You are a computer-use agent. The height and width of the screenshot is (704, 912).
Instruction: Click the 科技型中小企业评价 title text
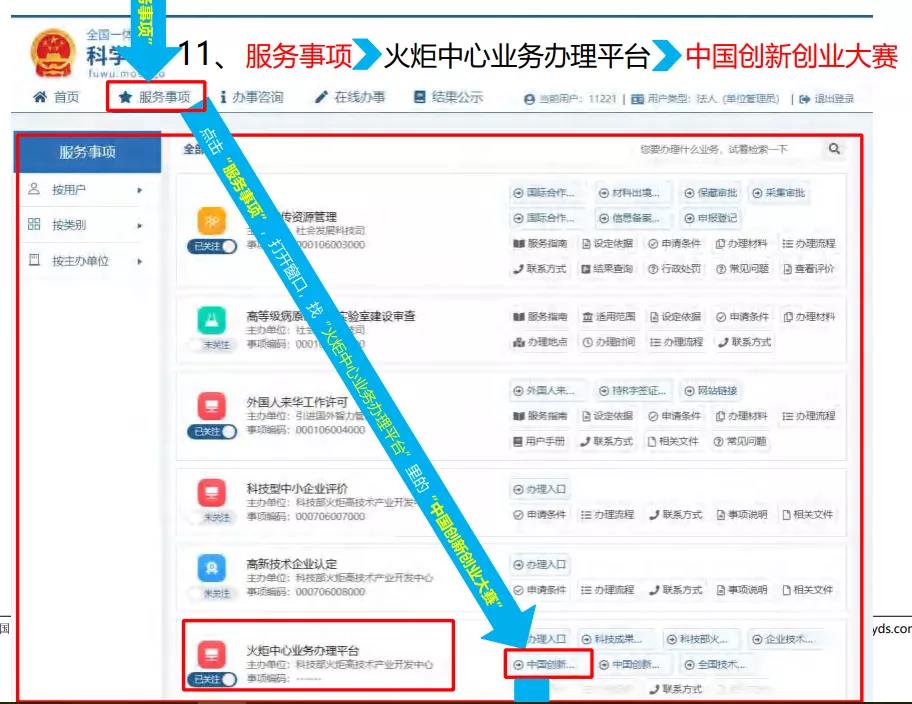[297, 488]
